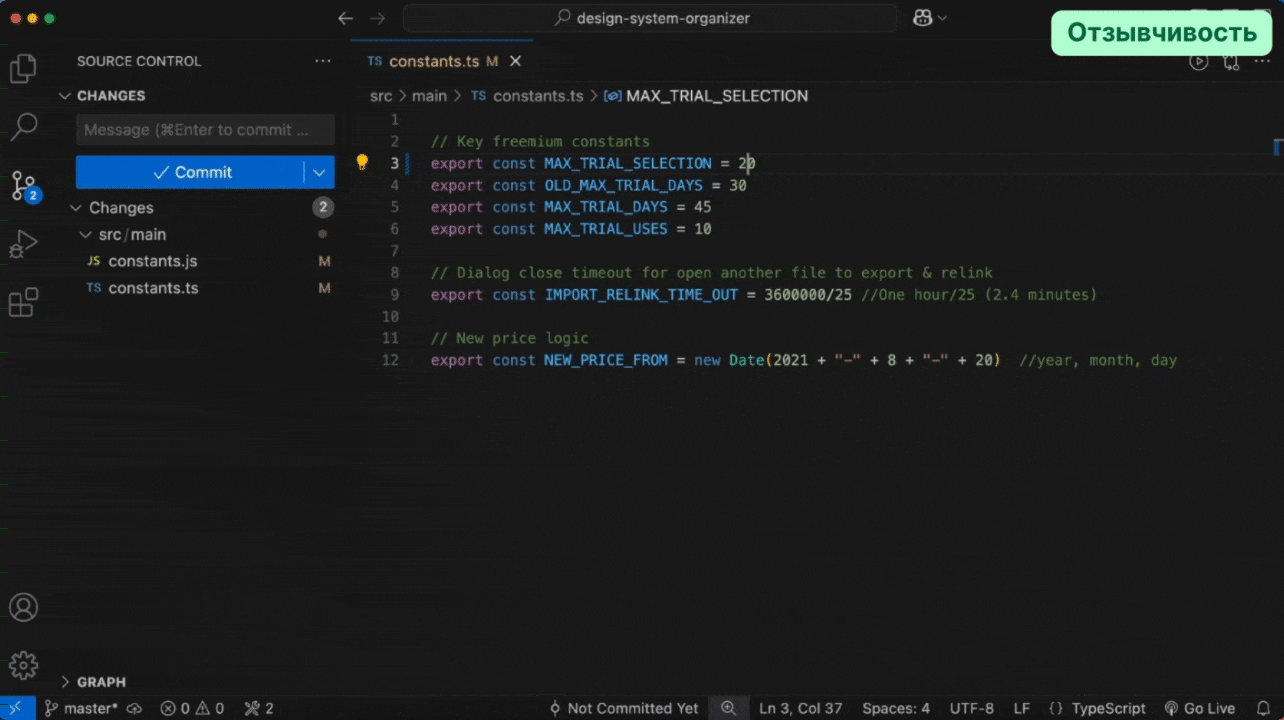Select constants.js in changes list
Viewport: 1284px width, 720px height.
[x=152, y=261]
